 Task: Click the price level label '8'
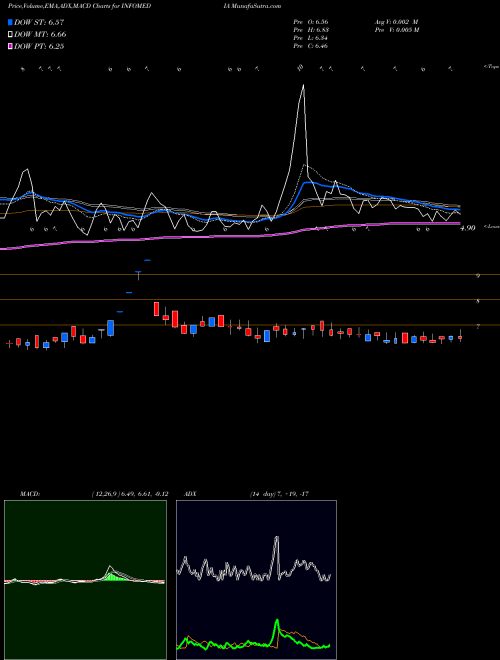[478, 301]
